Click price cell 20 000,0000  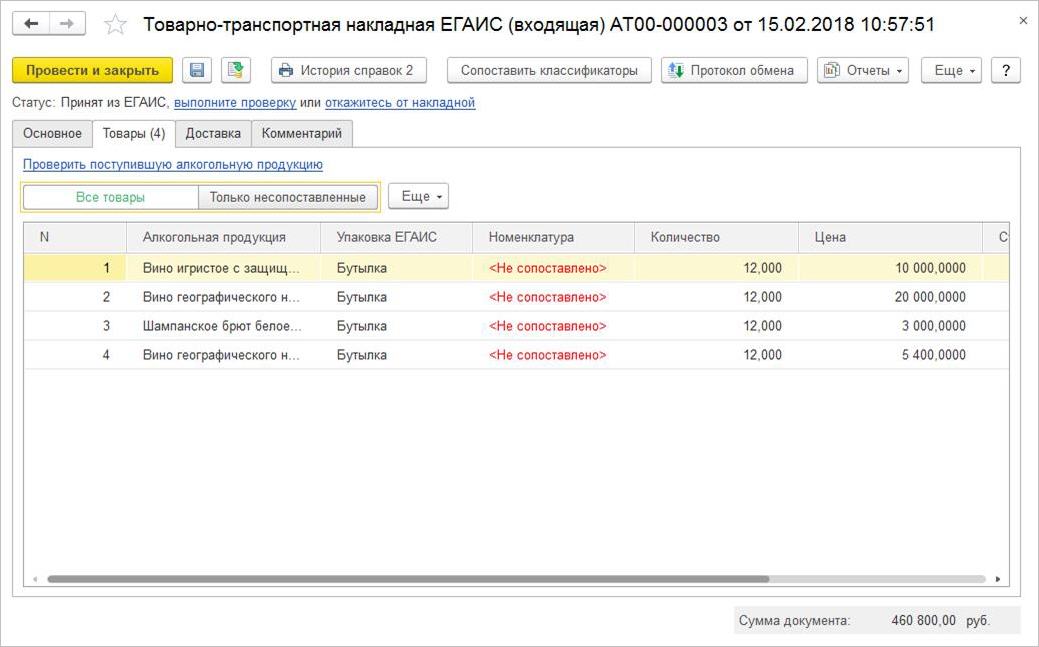tap(891, 297)
